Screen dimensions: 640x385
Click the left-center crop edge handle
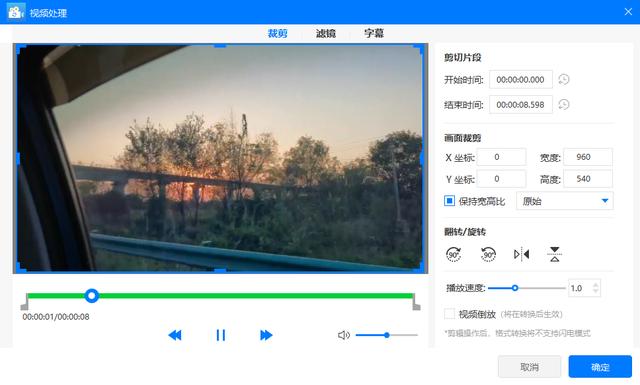click(x=18, y=158)
